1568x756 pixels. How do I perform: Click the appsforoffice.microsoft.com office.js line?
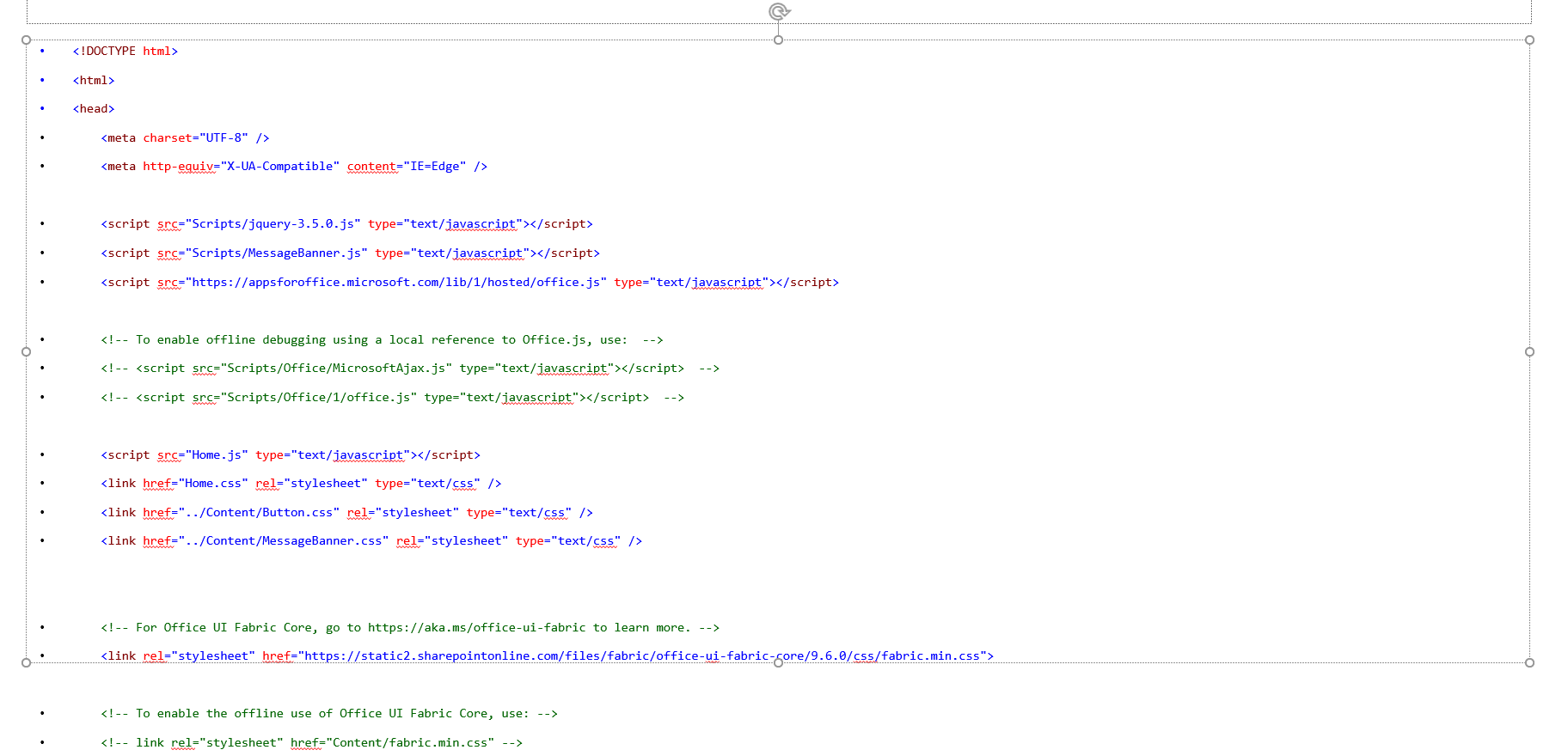pos(469,283)
